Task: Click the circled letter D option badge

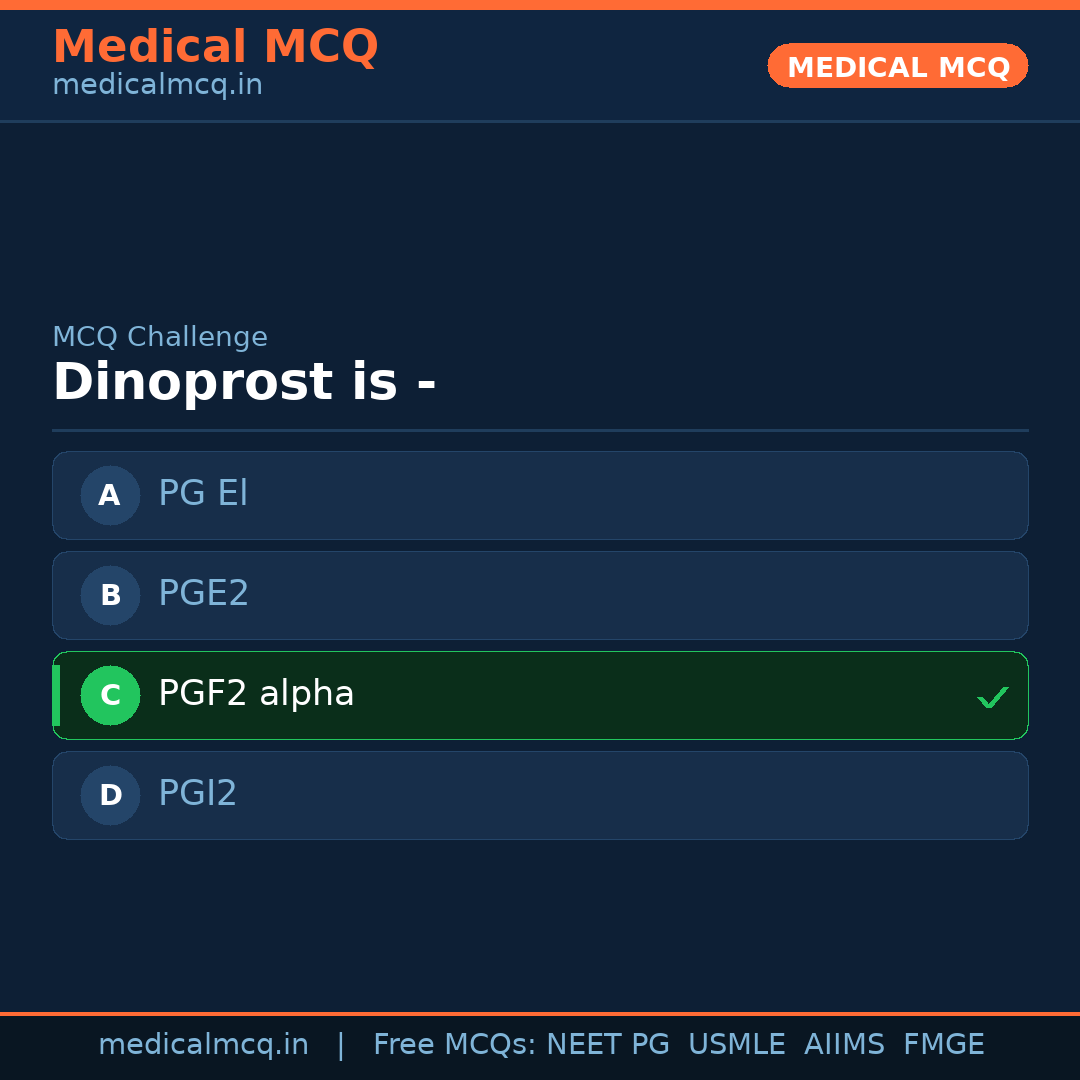Action: [110, 795]
